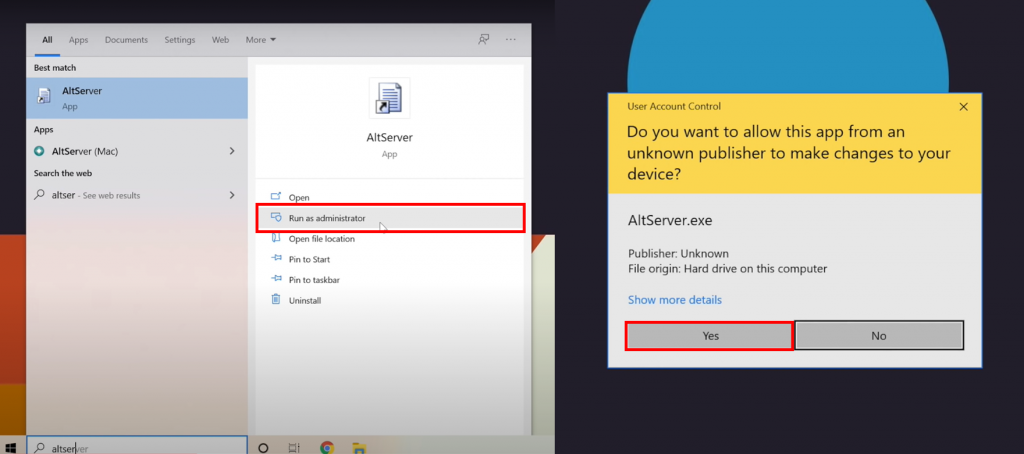The image size is (1024, 454).
Task: Click the Show more details link
Action: 675,300
